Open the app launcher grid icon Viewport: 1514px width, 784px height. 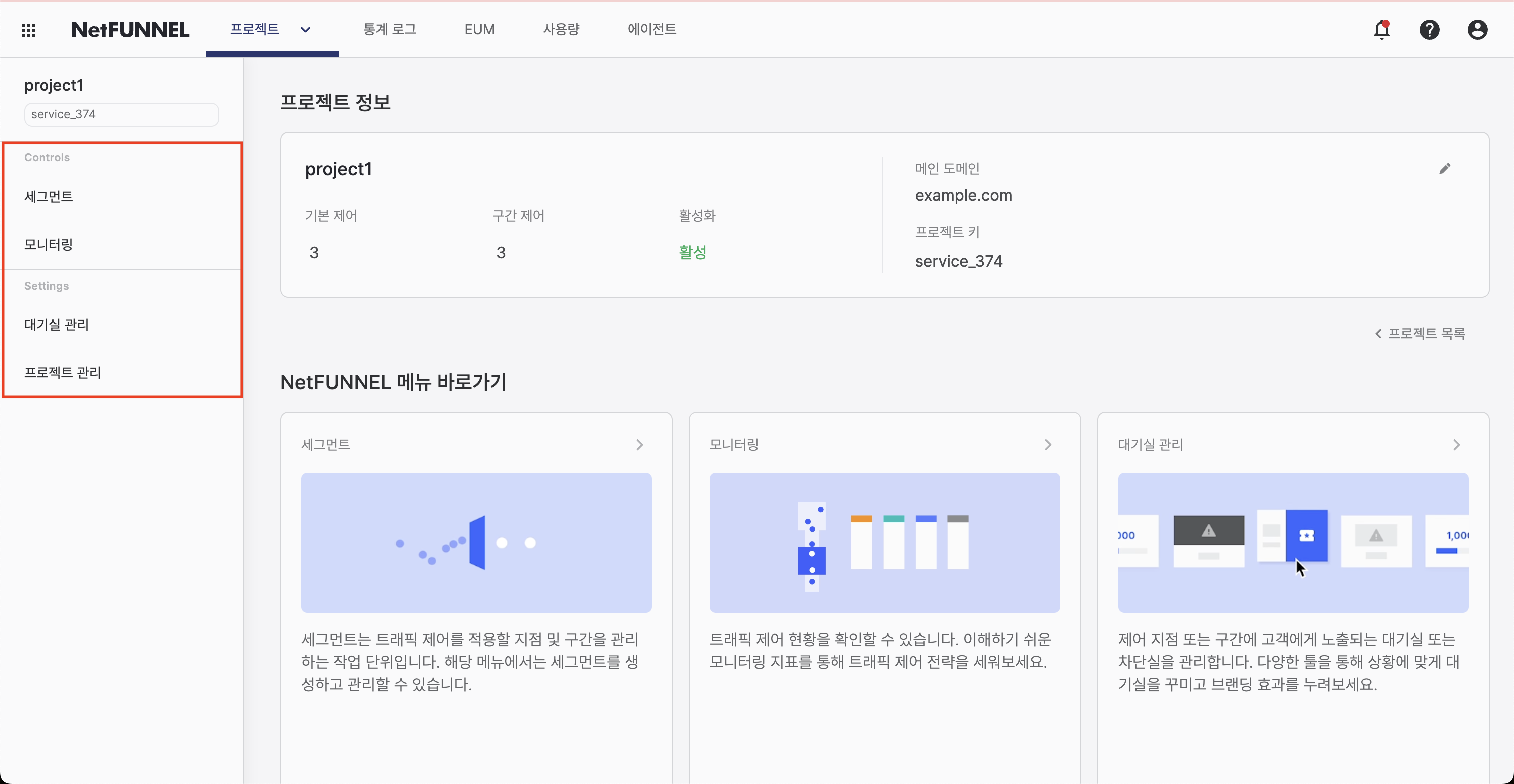coord(28,30)
